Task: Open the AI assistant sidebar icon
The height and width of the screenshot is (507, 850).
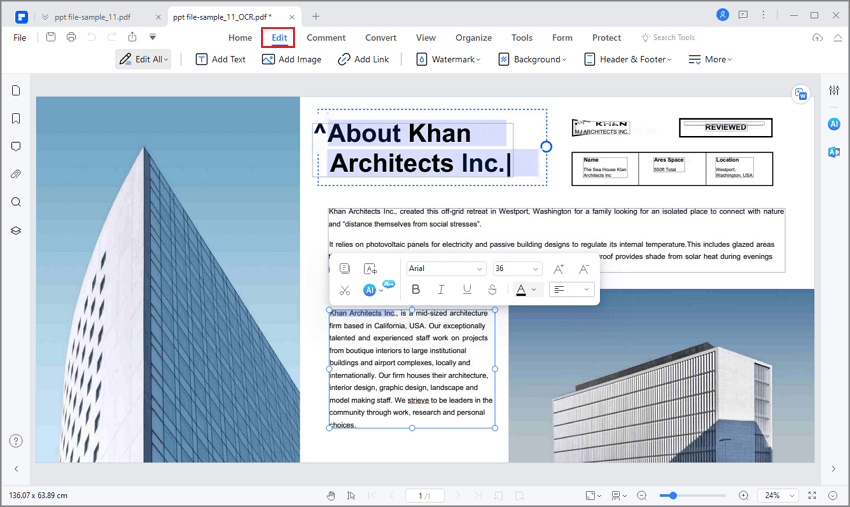Action: coord(834,124)
